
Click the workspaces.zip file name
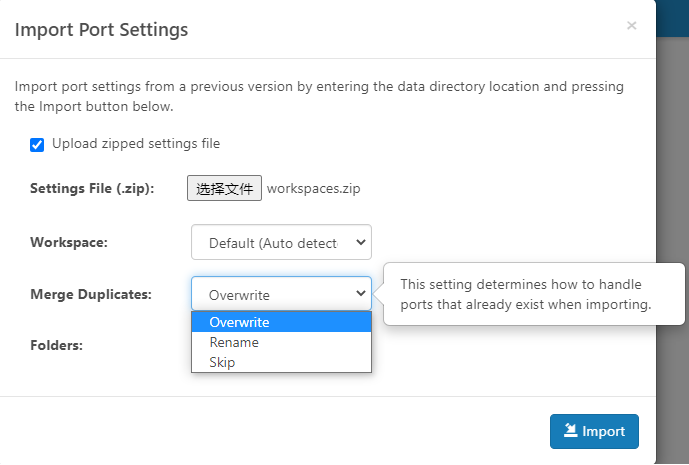click(x=313, y=189)
